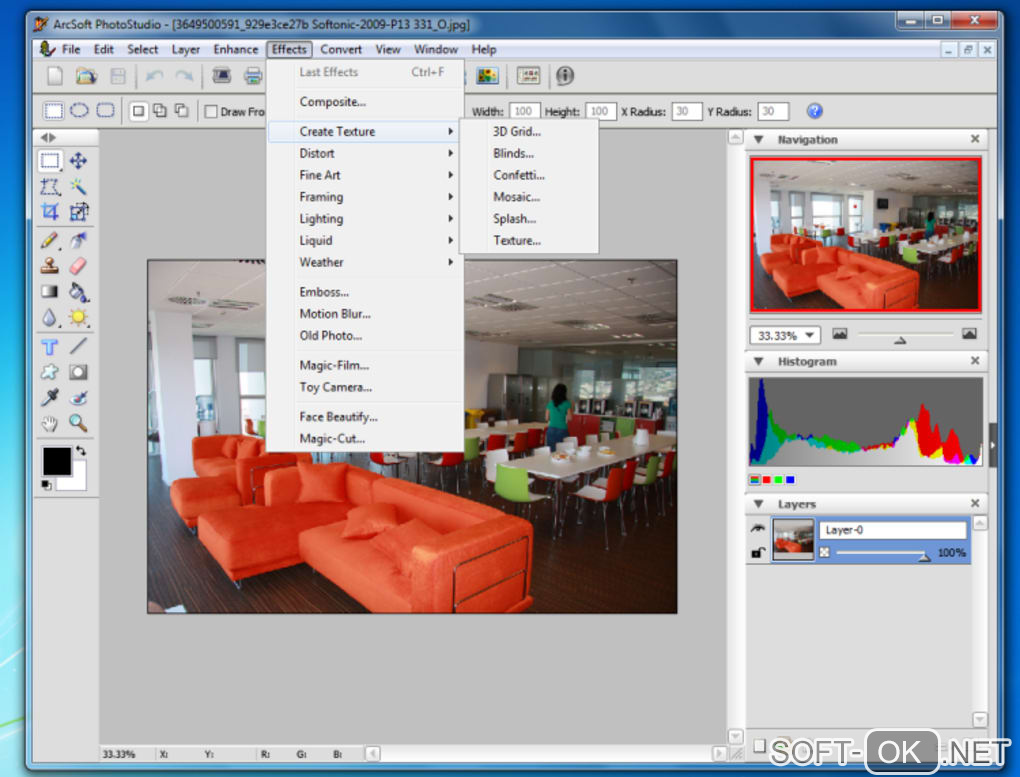
Task: Show blue histogram channel
Action: [790, 480]
